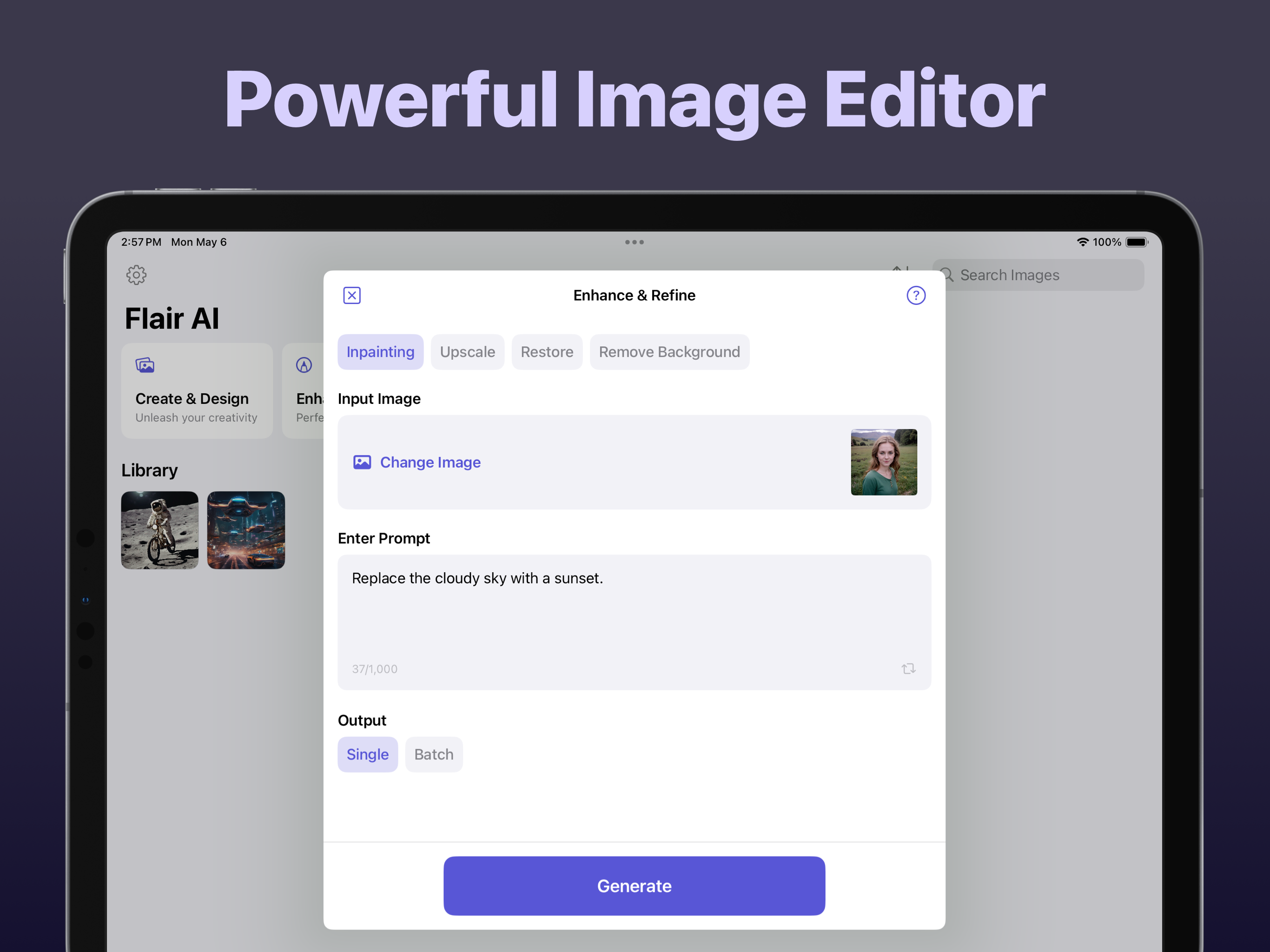The width and height of the screenshot is (1270, 952).
Task: Click the input image preview of the woman
Action: tap(884, 462)
